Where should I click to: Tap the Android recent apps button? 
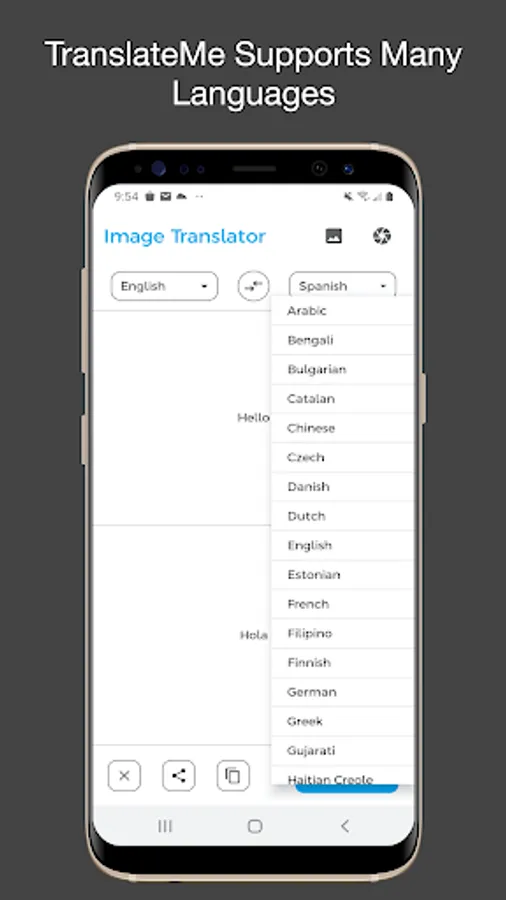[165, 826]
